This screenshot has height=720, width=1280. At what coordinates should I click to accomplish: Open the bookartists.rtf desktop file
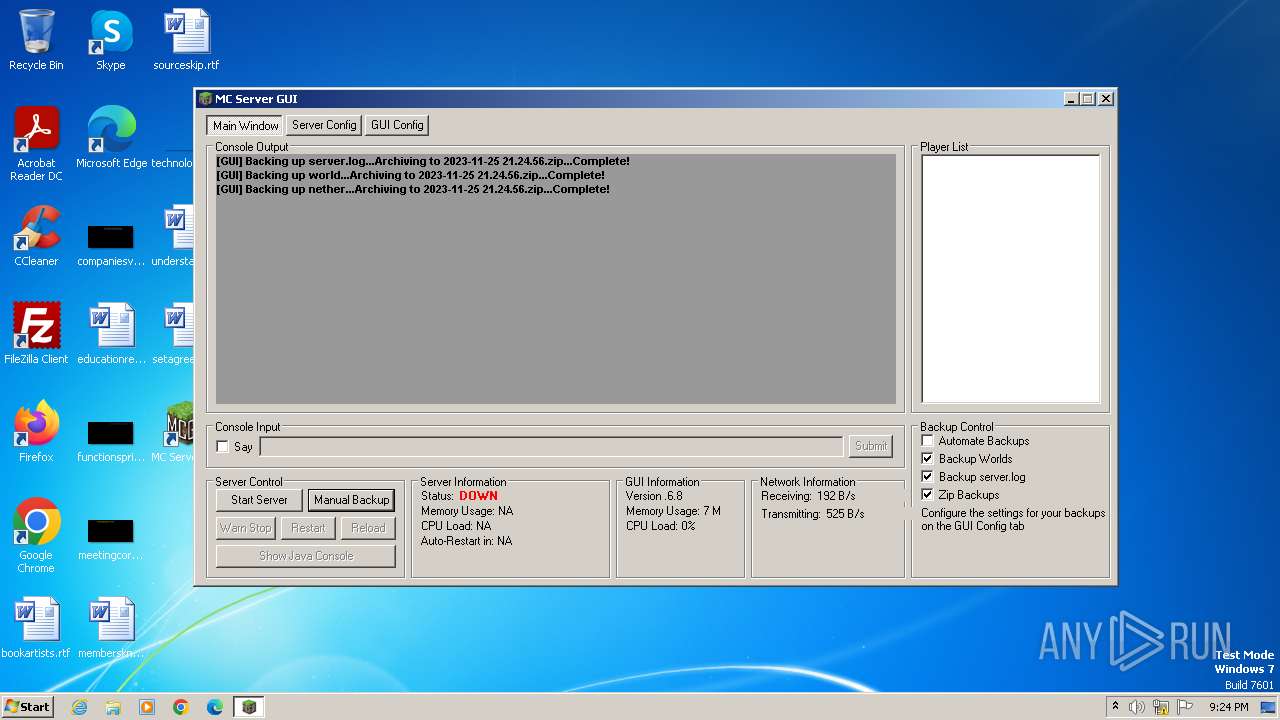36,628
